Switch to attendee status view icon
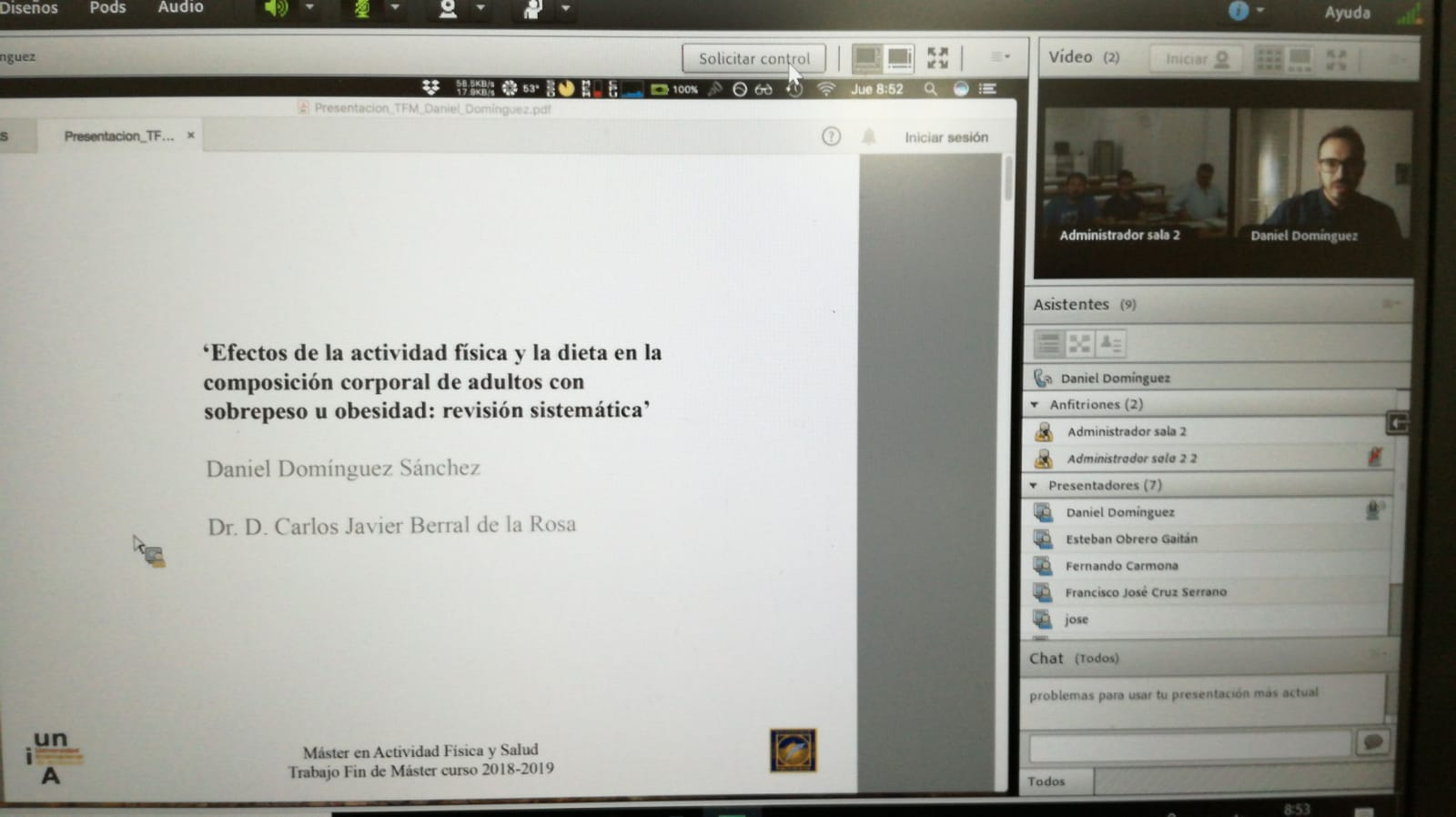This screenshot has width=1456, height=817. click(x=1111, y=344)
